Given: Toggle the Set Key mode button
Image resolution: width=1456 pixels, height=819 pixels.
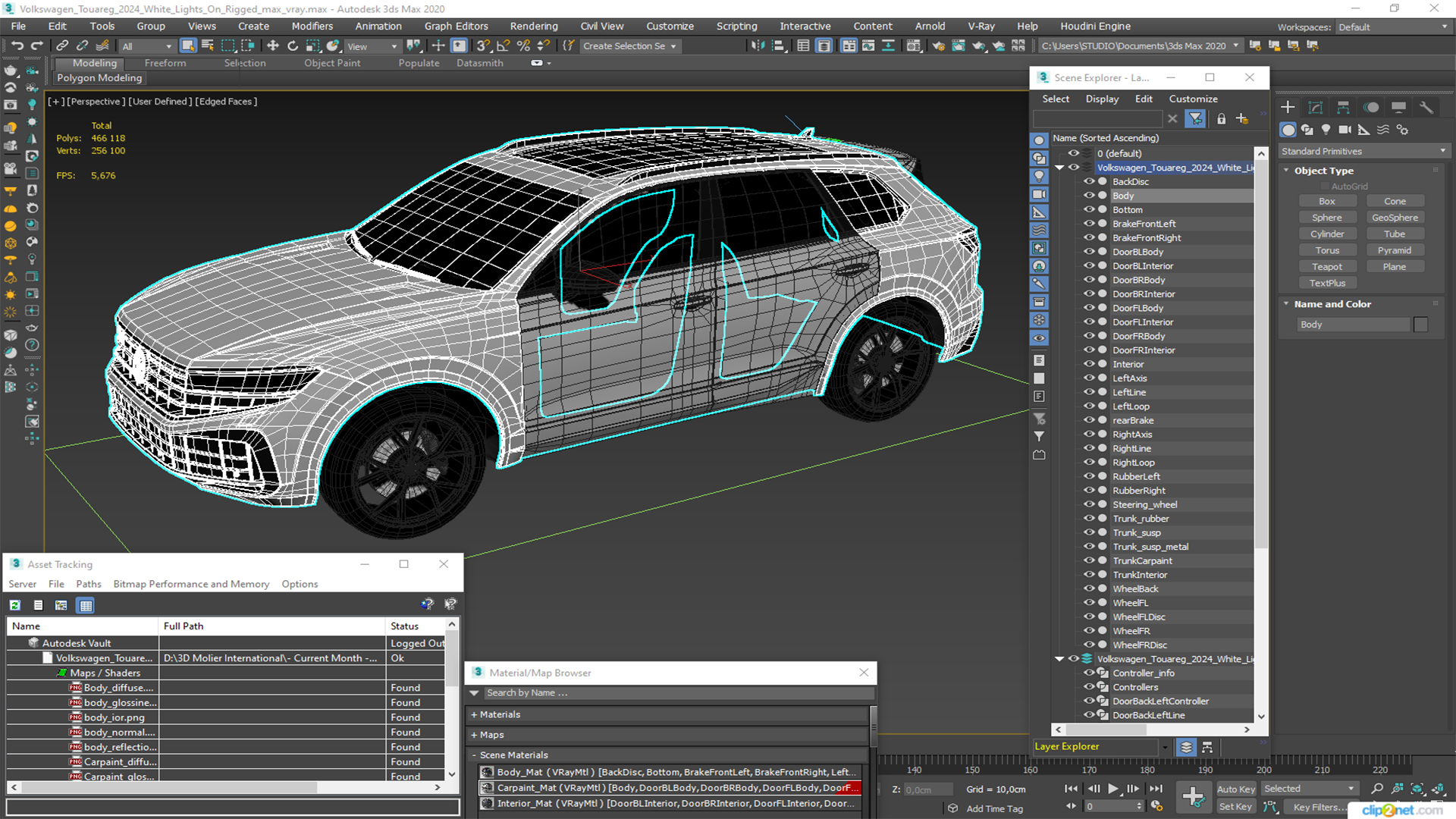Looking at the screenshot, I should tap(1235, 807).
